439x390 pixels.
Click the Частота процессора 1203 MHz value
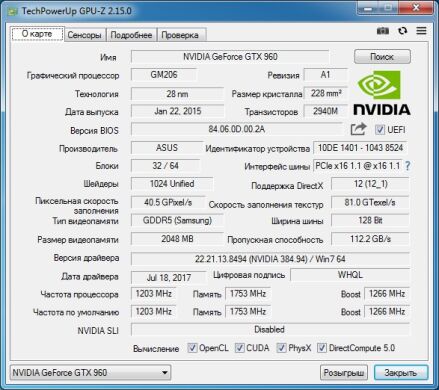[153, 294]
